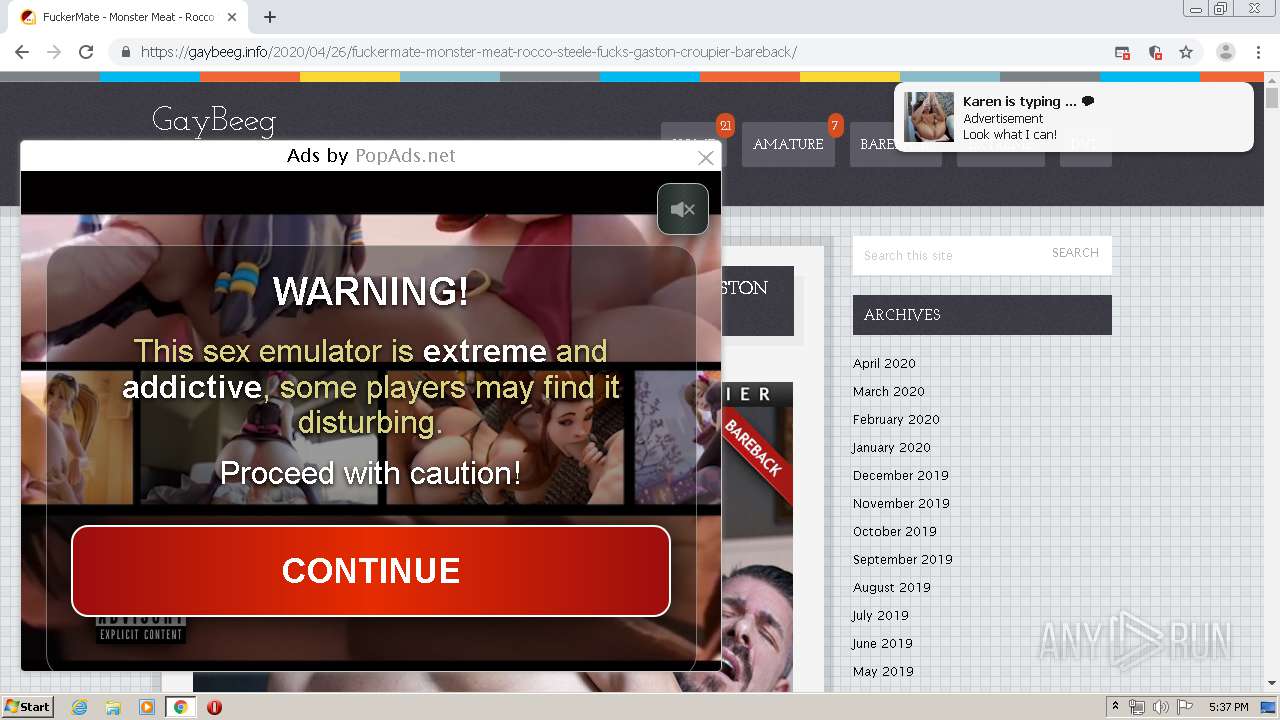The image size is (1280, 720).
Task: Open the March 2020 archive
Action: click(889, 391)
